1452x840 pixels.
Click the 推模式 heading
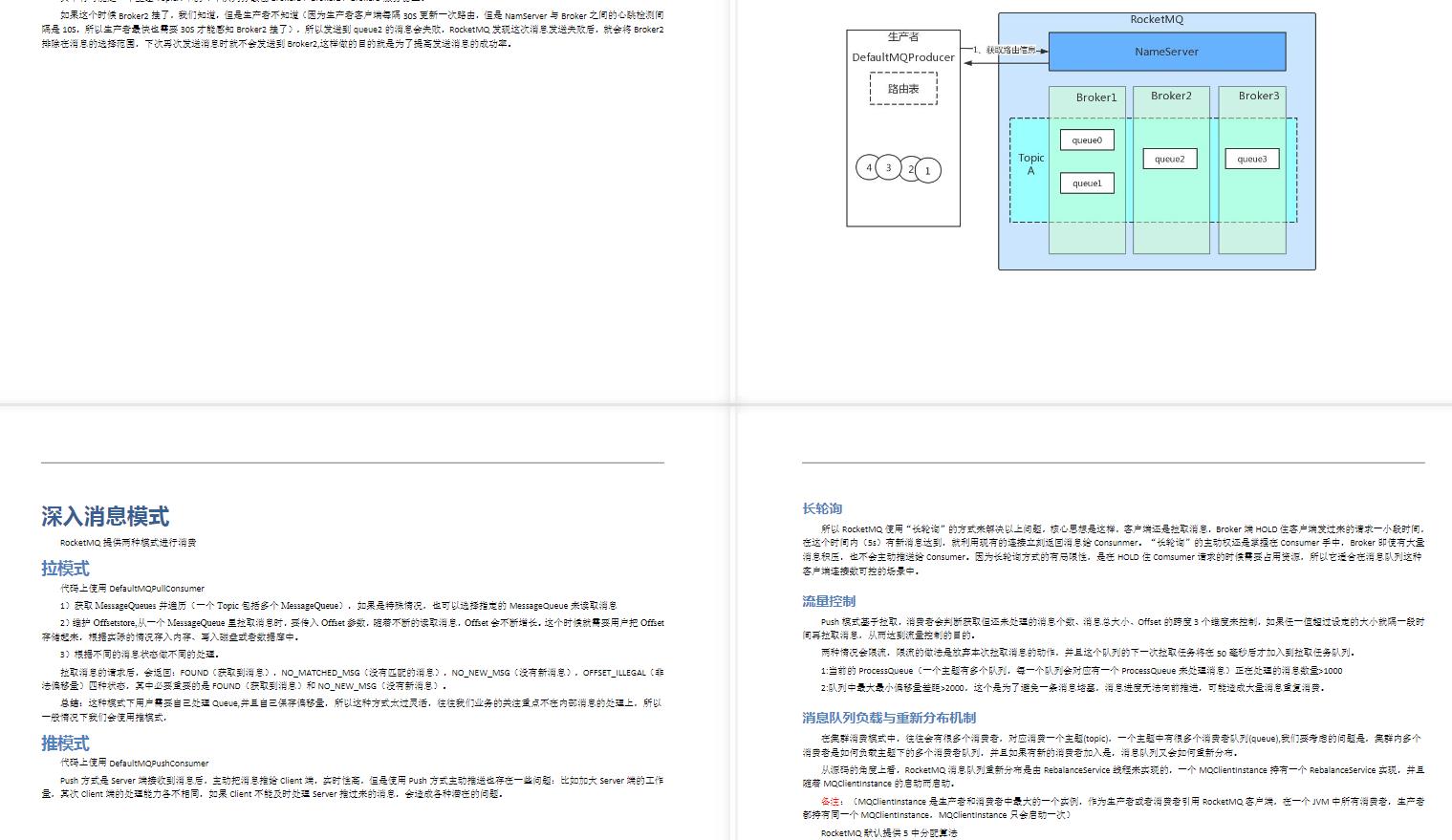click(65, 743)
